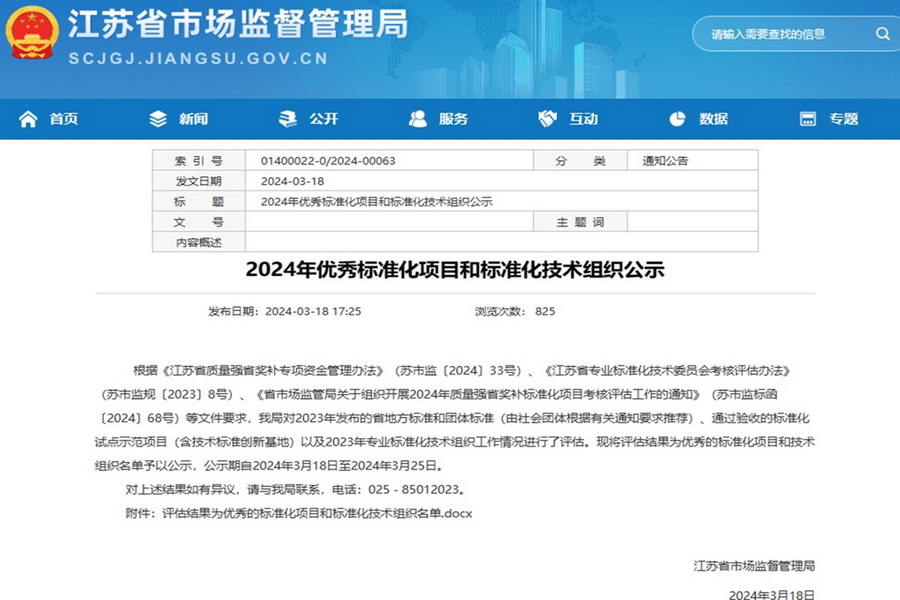This screenshot has width=900, height=600.
Task: Click the 江苏省市场监督管理局 site title in header
Action: [238, 27]
